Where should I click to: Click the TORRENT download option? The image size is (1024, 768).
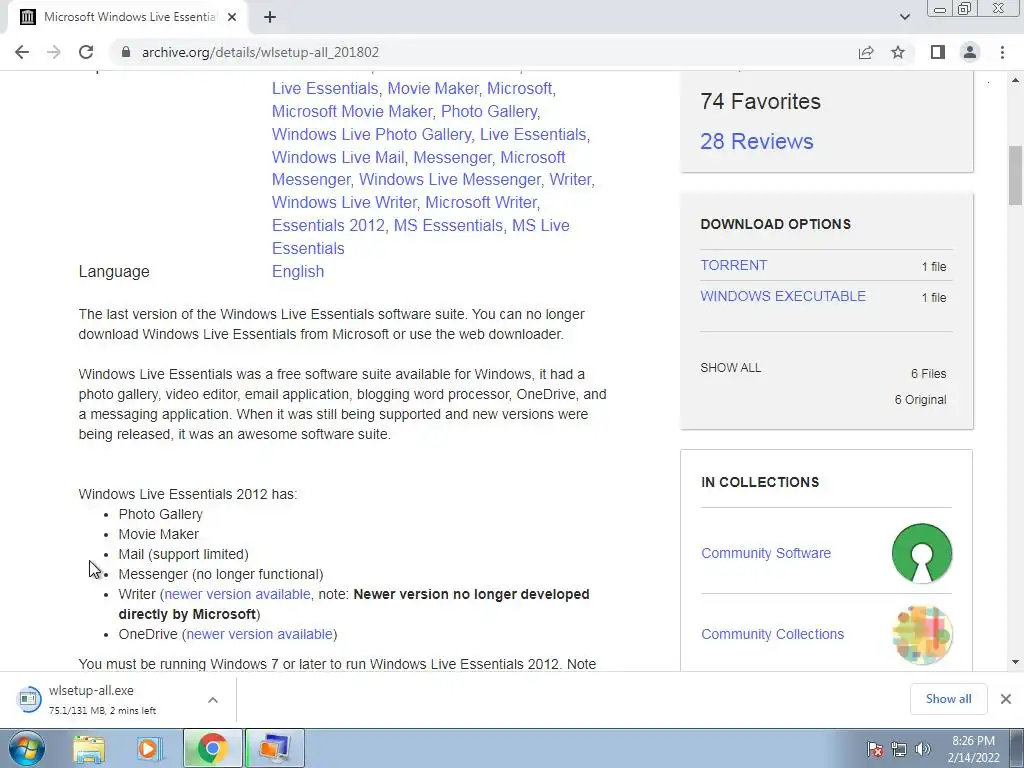[x=733, y=265]
